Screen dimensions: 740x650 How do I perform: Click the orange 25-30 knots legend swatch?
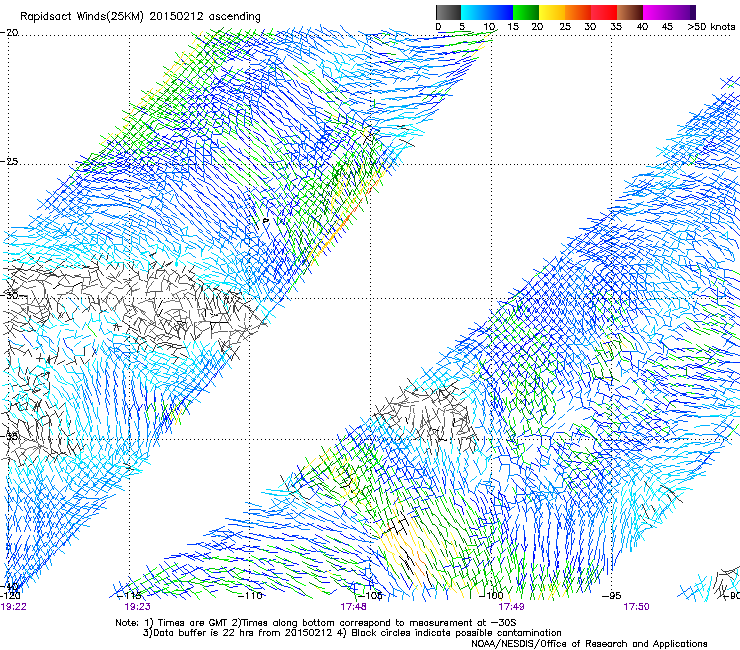click(x=578, y=12)
